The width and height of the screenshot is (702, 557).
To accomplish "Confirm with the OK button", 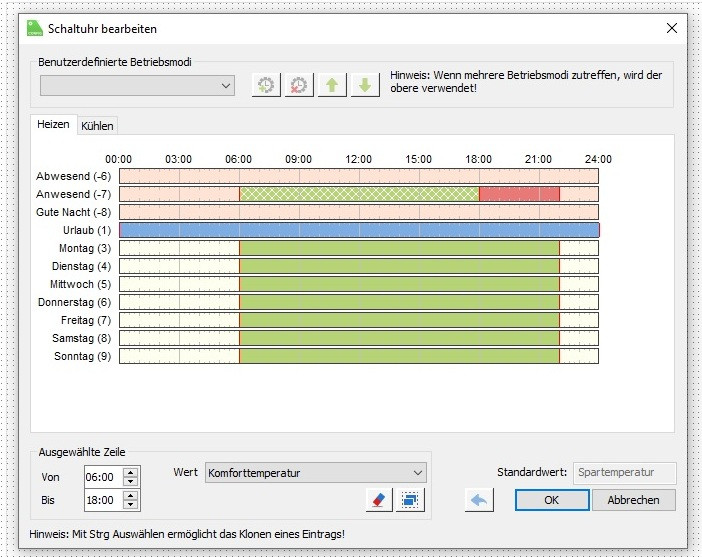I will [x=552, y=500].
